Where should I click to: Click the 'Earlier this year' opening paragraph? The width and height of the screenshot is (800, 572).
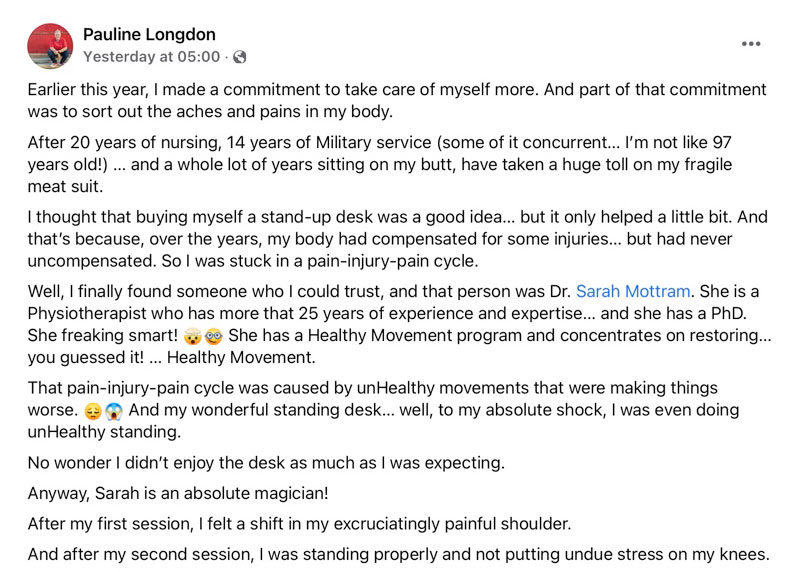click(x=397, y=101)
